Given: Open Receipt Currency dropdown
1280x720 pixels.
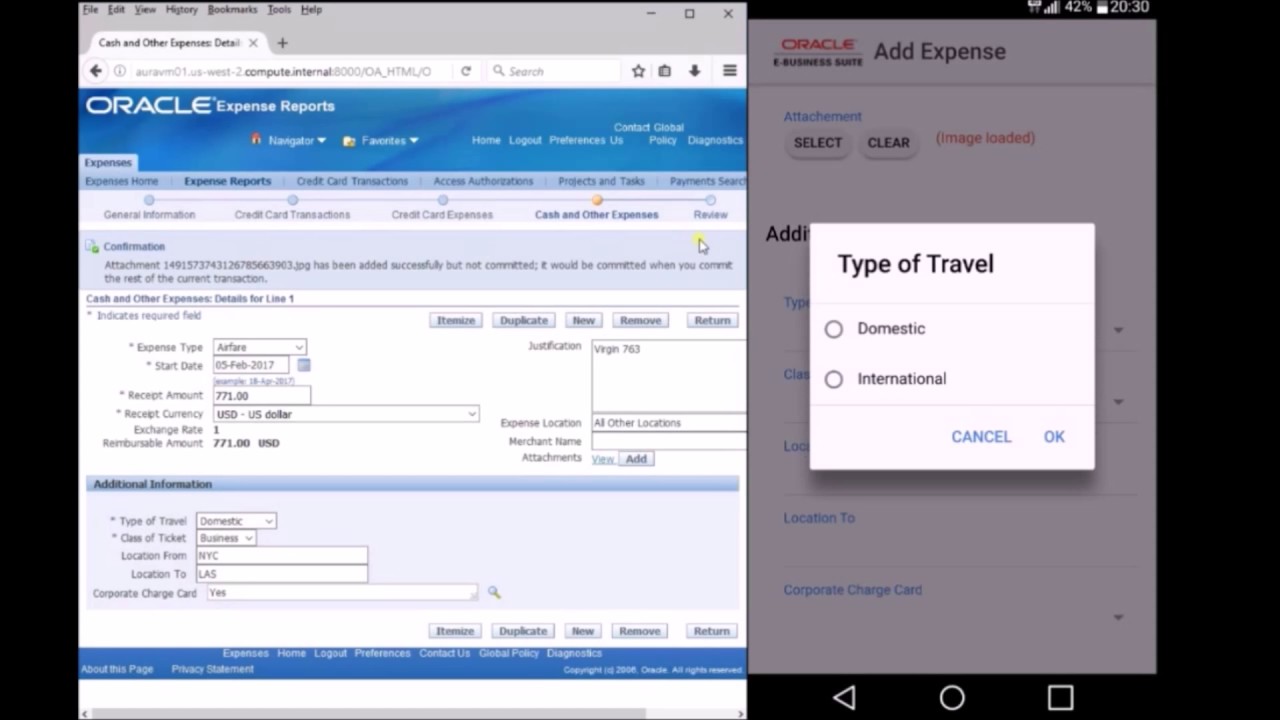Looking at the screenshot, I should click(345, 414).
